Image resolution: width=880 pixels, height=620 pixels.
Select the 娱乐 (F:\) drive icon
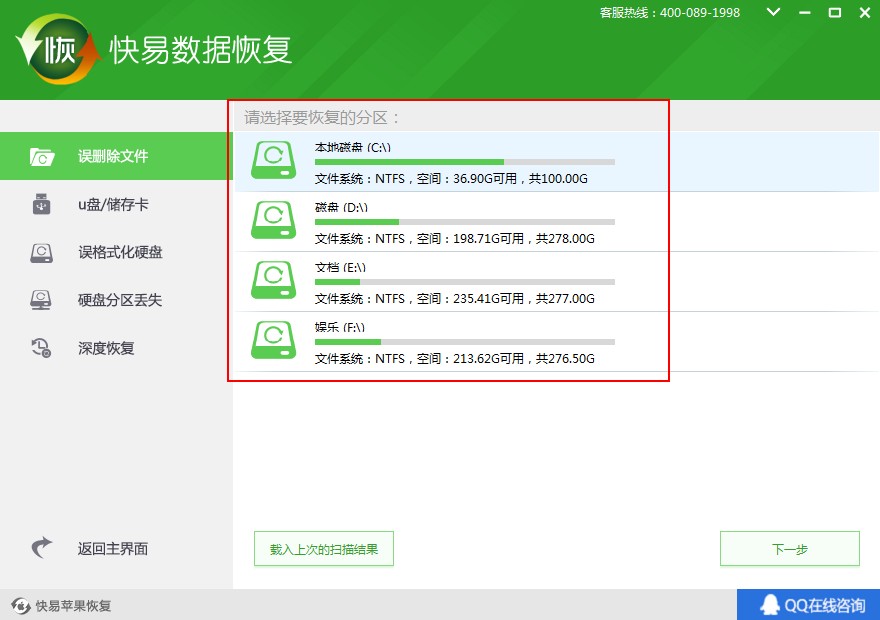273,340
